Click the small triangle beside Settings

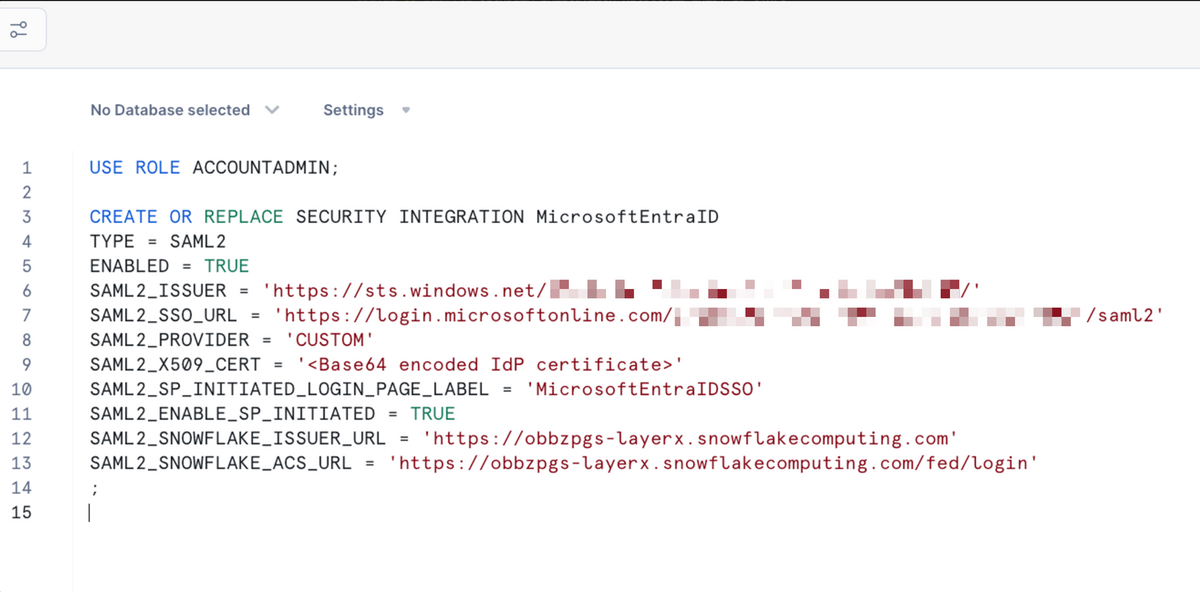tap(406, 110)
